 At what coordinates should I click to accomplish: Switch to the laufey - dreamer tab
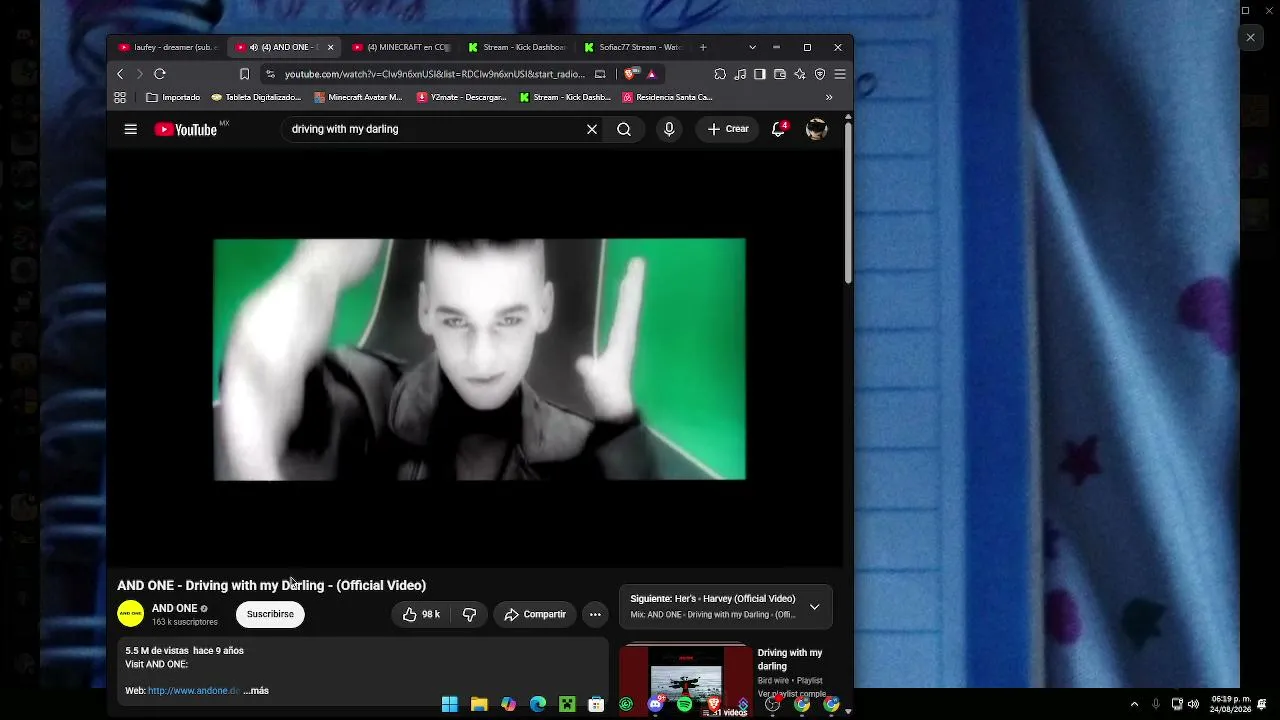[x=167, y=47]
